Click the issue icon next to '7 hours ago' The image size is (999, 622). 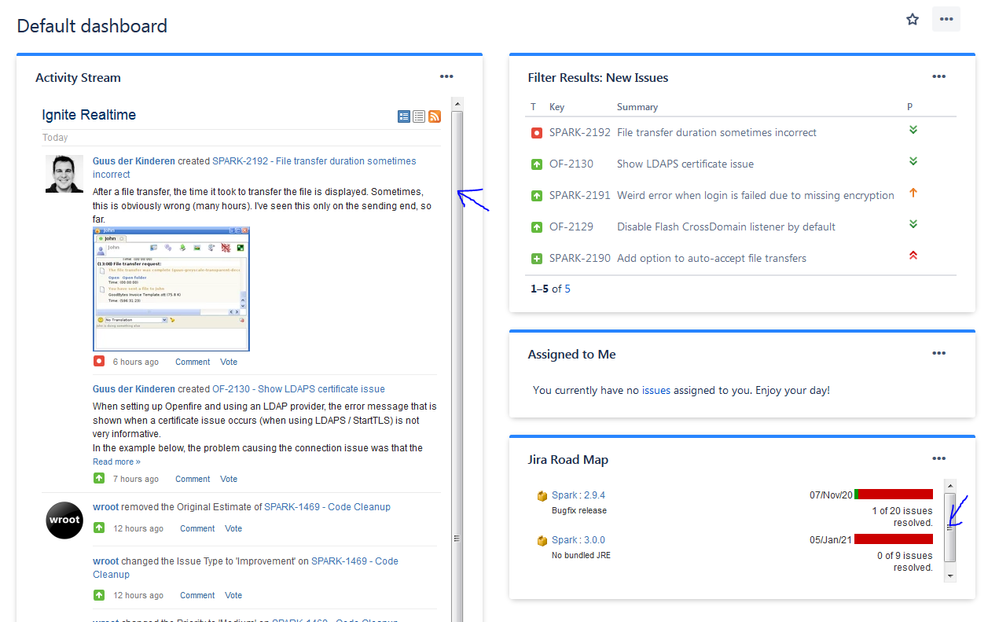(99, 478)
